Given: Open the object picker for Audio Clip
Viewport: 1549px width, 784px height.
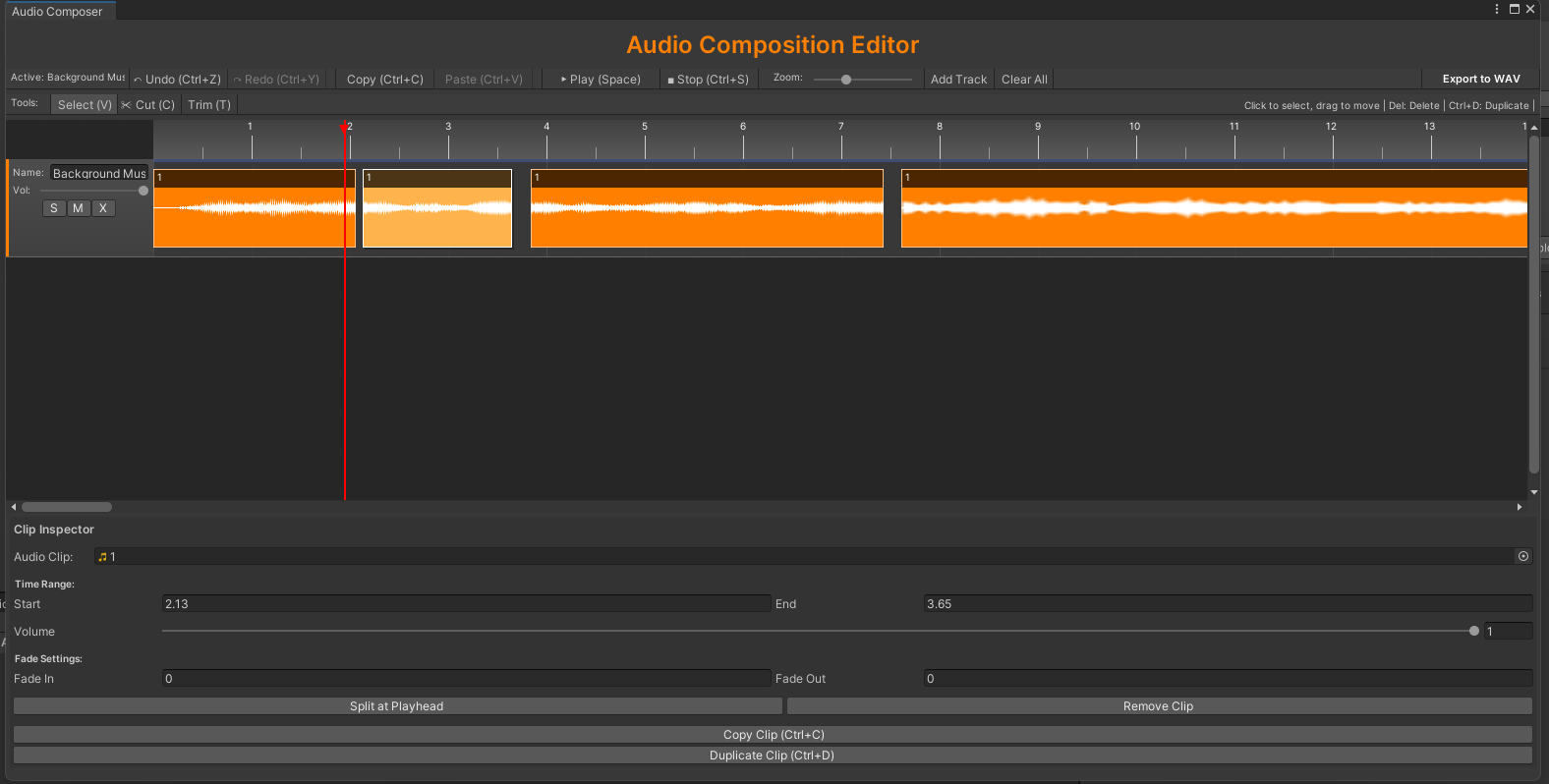Looking at the screenshot, I should coord(1523,556).
